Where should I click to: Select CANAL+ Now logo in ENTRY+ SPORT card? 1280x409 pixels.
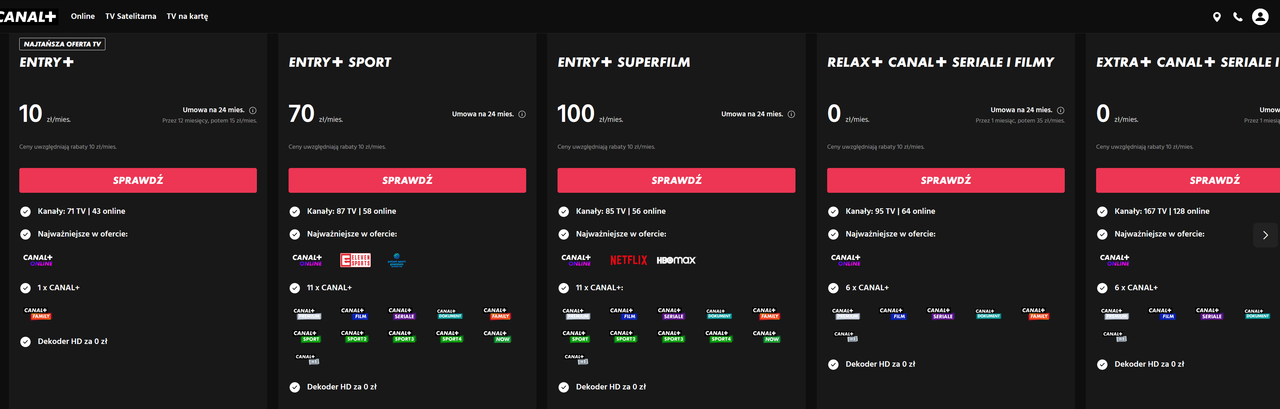point(498,336)
